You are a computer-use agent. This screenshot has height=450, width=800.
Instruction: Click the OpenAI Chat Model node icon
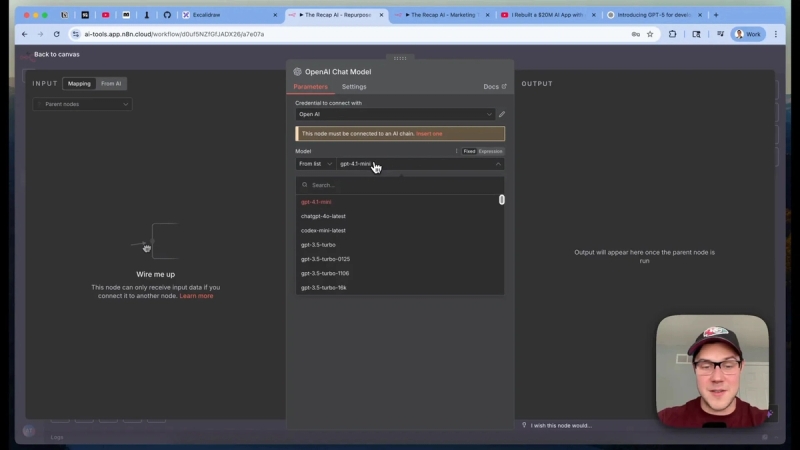click(x=297, y=72)
